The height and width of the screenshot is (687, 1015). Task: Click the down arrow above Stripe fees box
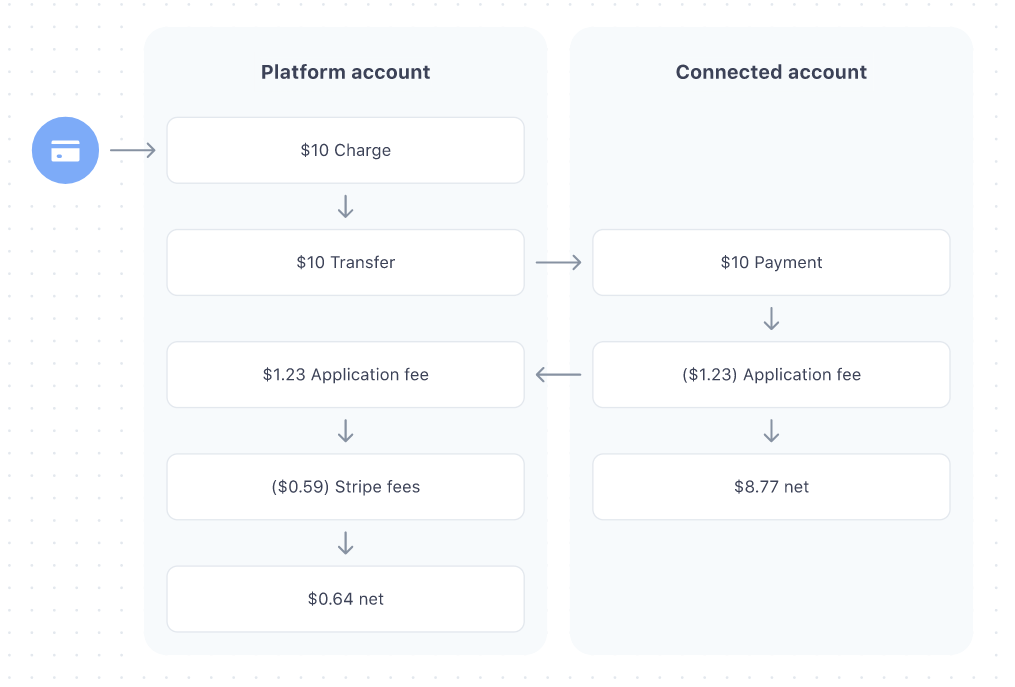[x=346, y=431]
